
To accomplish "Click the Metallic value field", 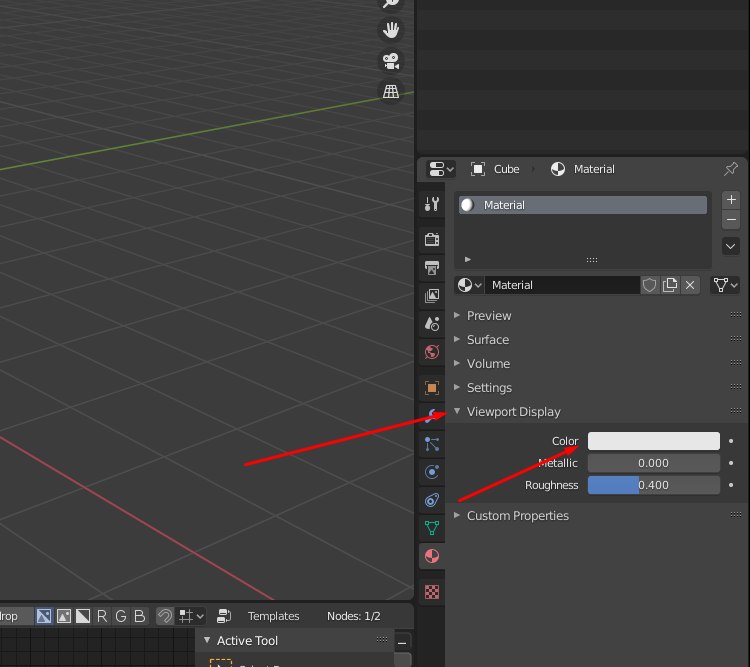I will (x=653, y=463).
